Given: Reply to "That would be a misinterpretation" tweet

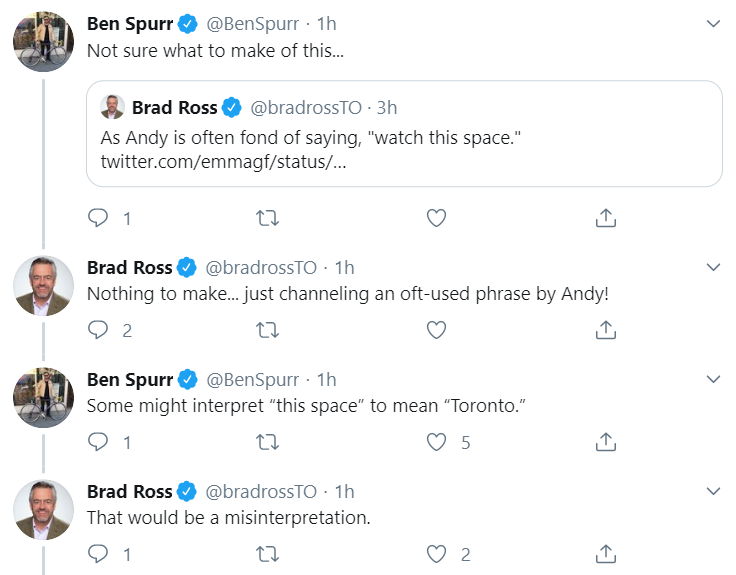Looking at the screenshot, I should 98,554.
